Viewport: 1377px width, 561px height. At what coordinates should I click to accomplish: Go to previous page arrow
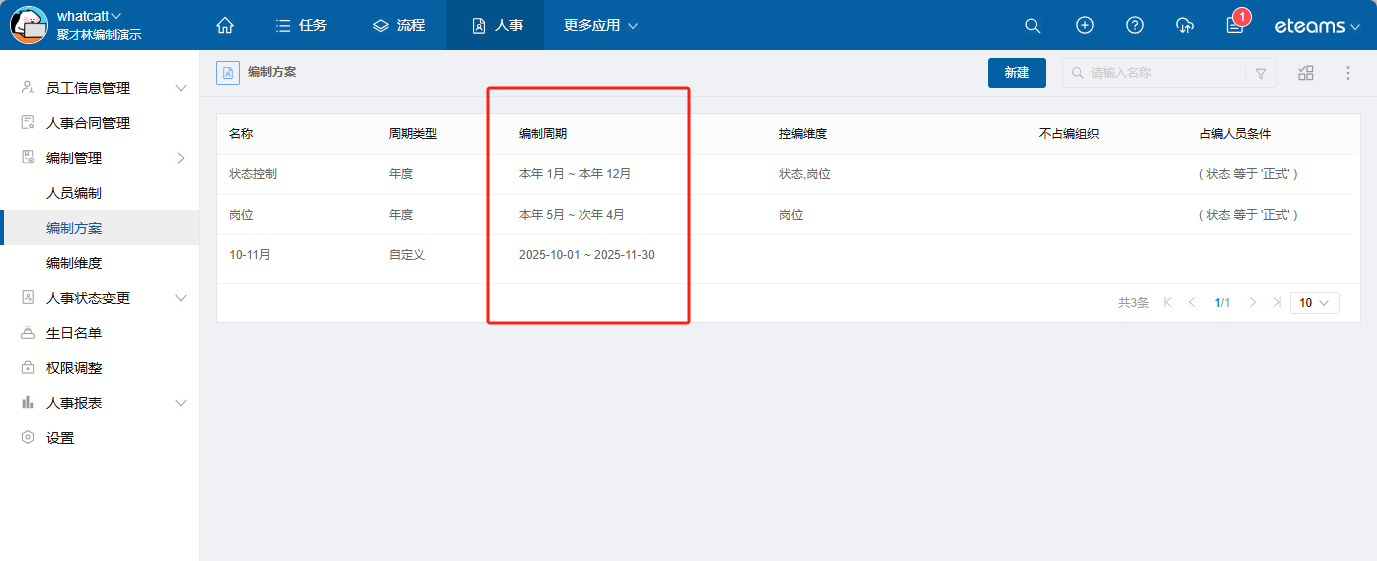pos(1192,302)
